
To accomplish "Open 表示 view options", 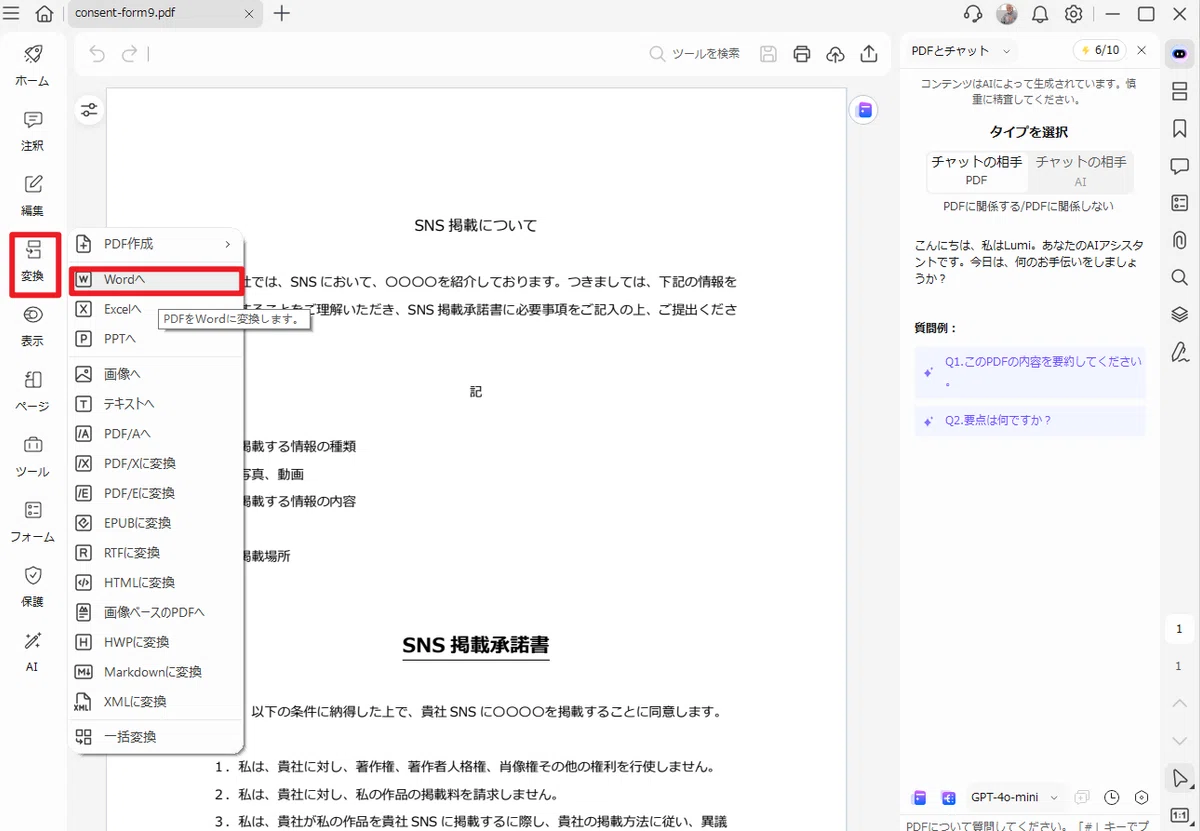I will coord(32,326).
